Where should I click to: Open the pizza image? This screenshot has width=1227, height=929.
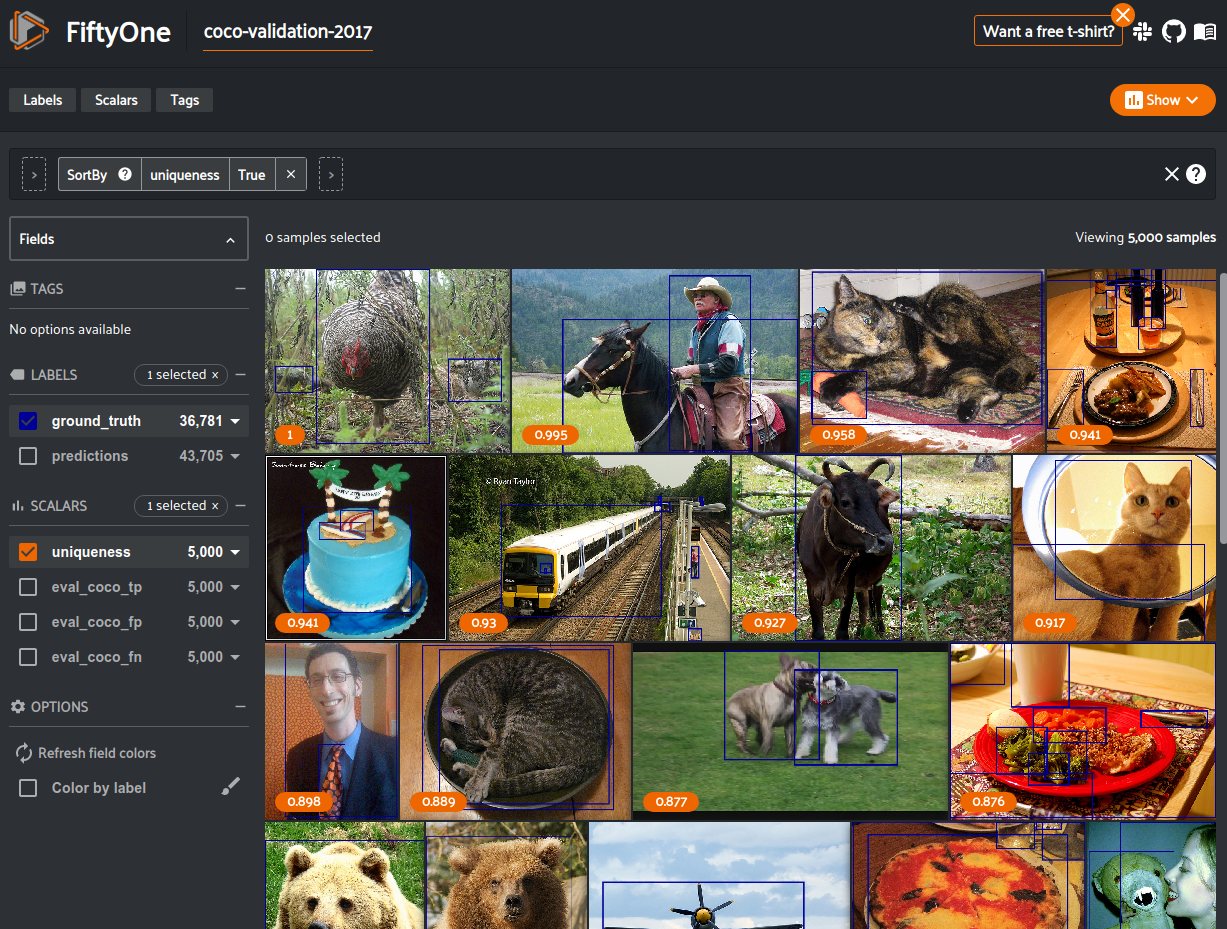point(968,876)
